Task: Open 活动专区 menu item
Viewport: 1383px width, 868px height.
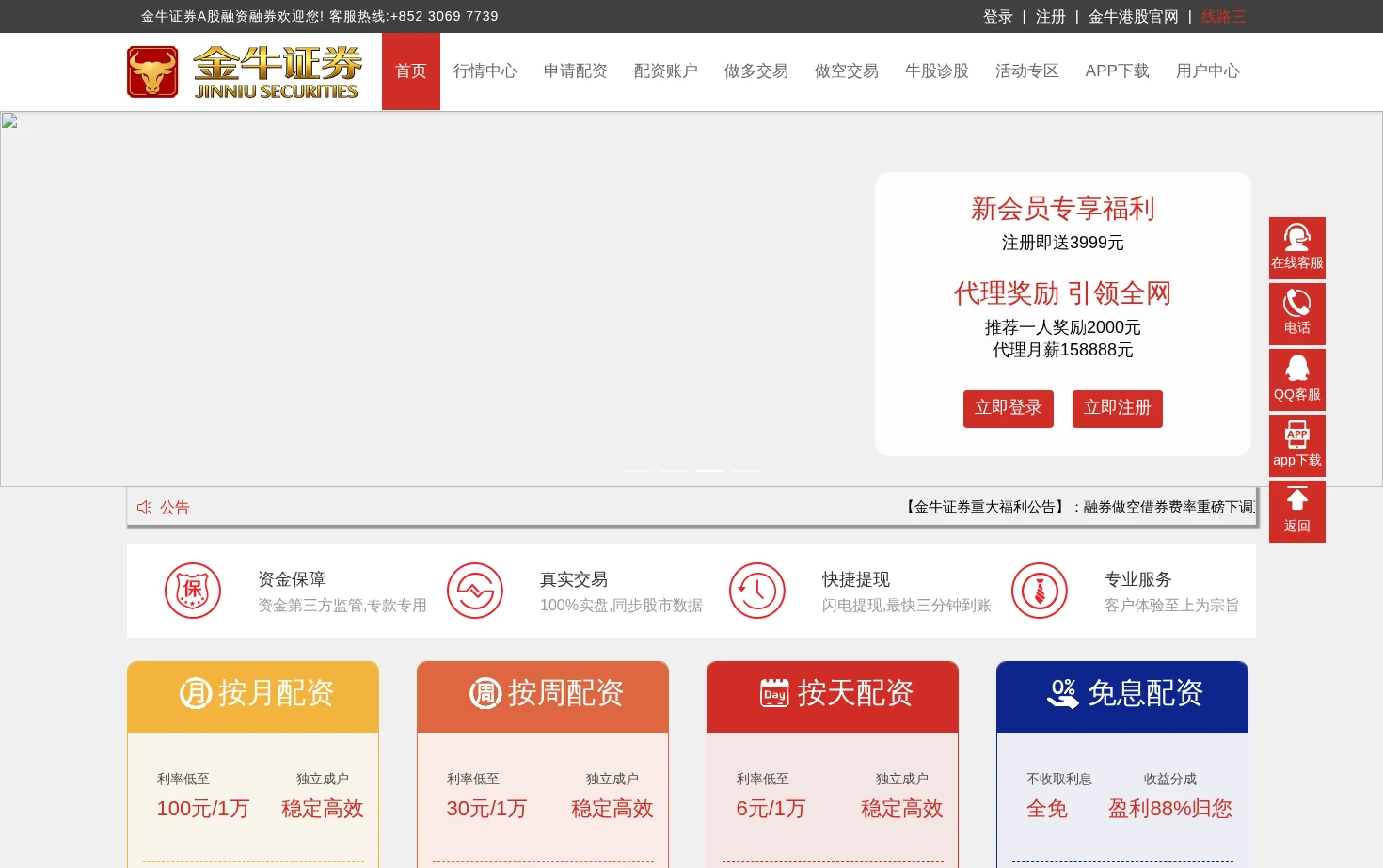Action: point(1027,71)
